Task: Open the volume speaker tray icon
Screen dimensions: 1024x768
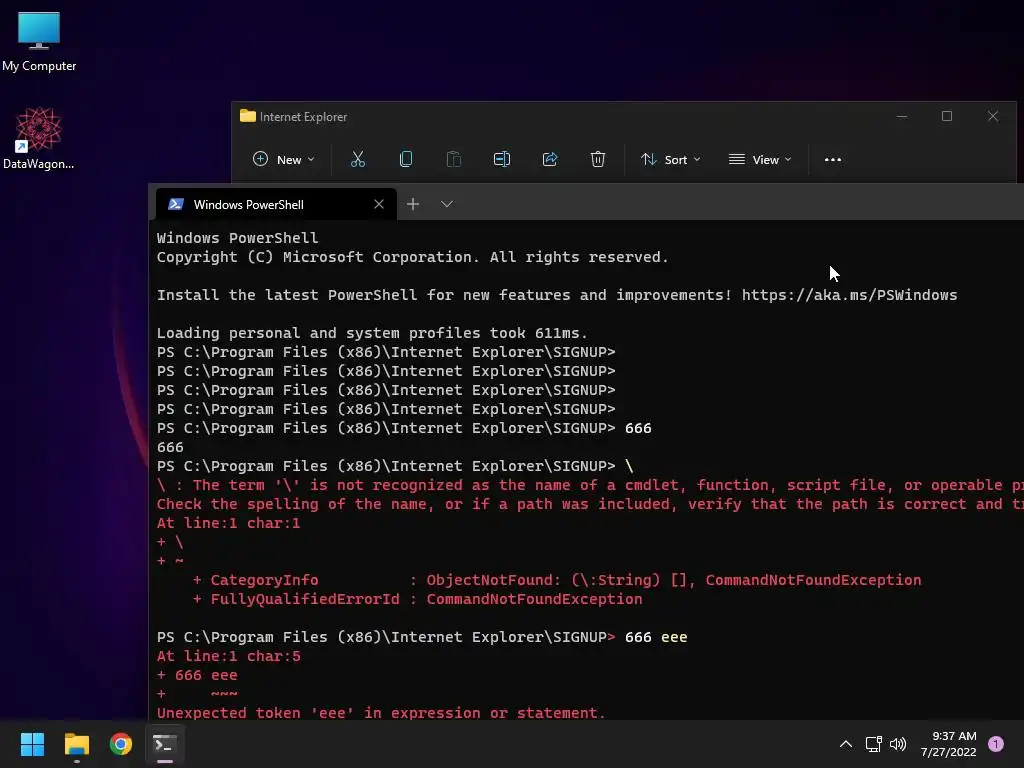Action: pos(898,744)
